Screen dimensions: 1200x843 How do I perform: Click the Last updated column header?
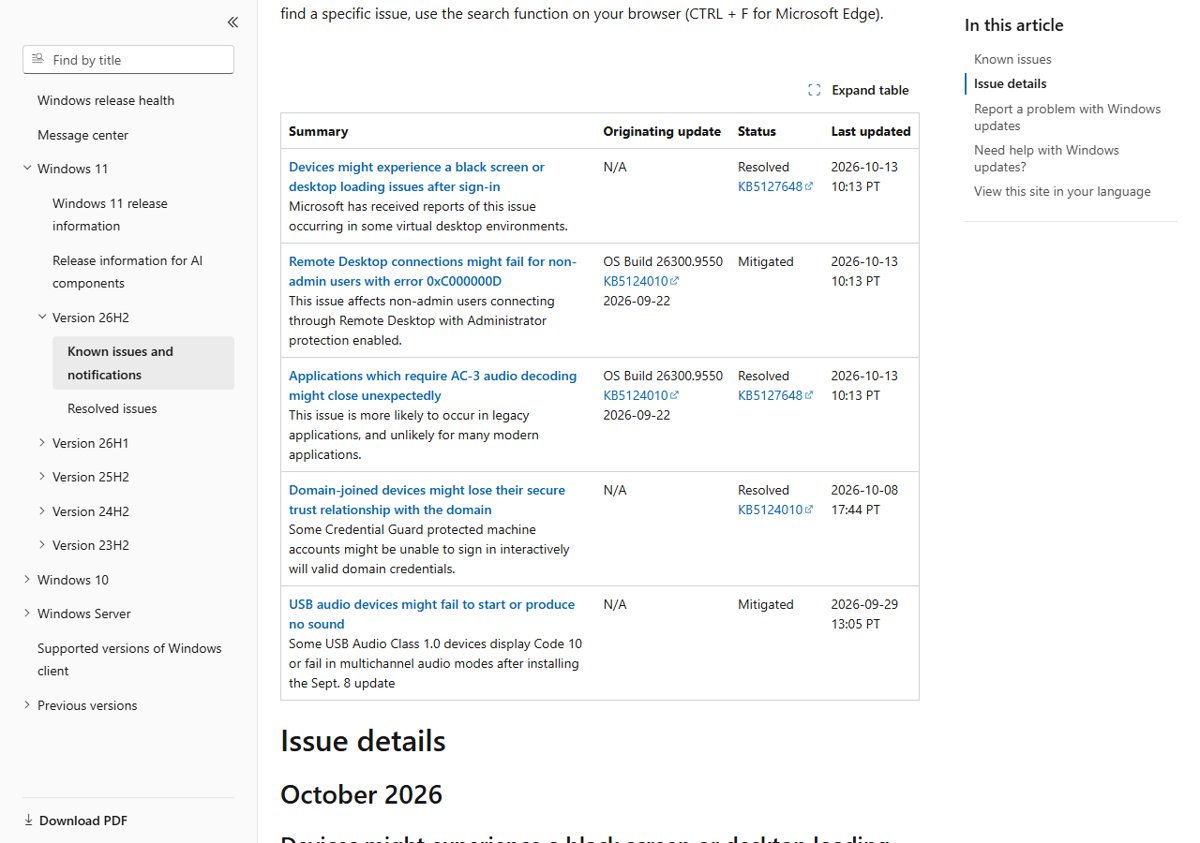tap(871, 131)
